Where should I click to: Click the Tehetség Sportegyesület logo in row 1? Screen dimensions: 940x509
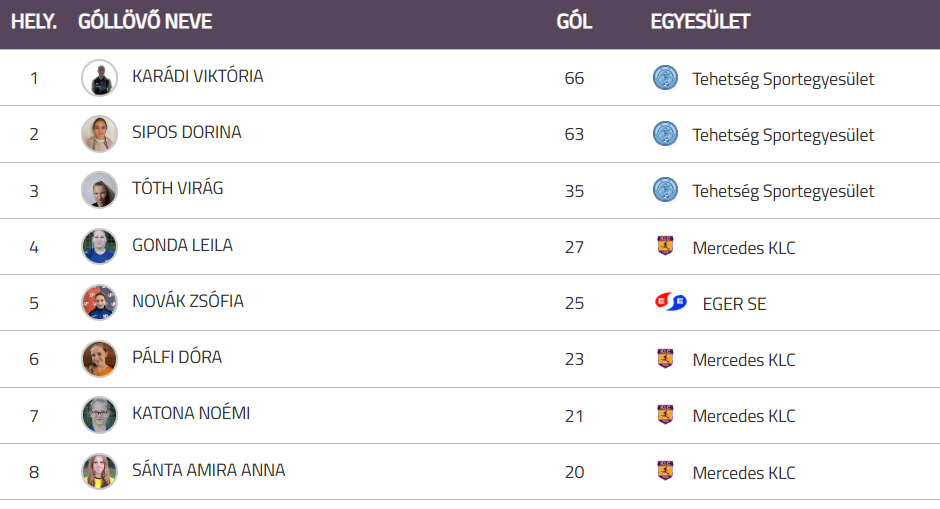pos(665,78)
